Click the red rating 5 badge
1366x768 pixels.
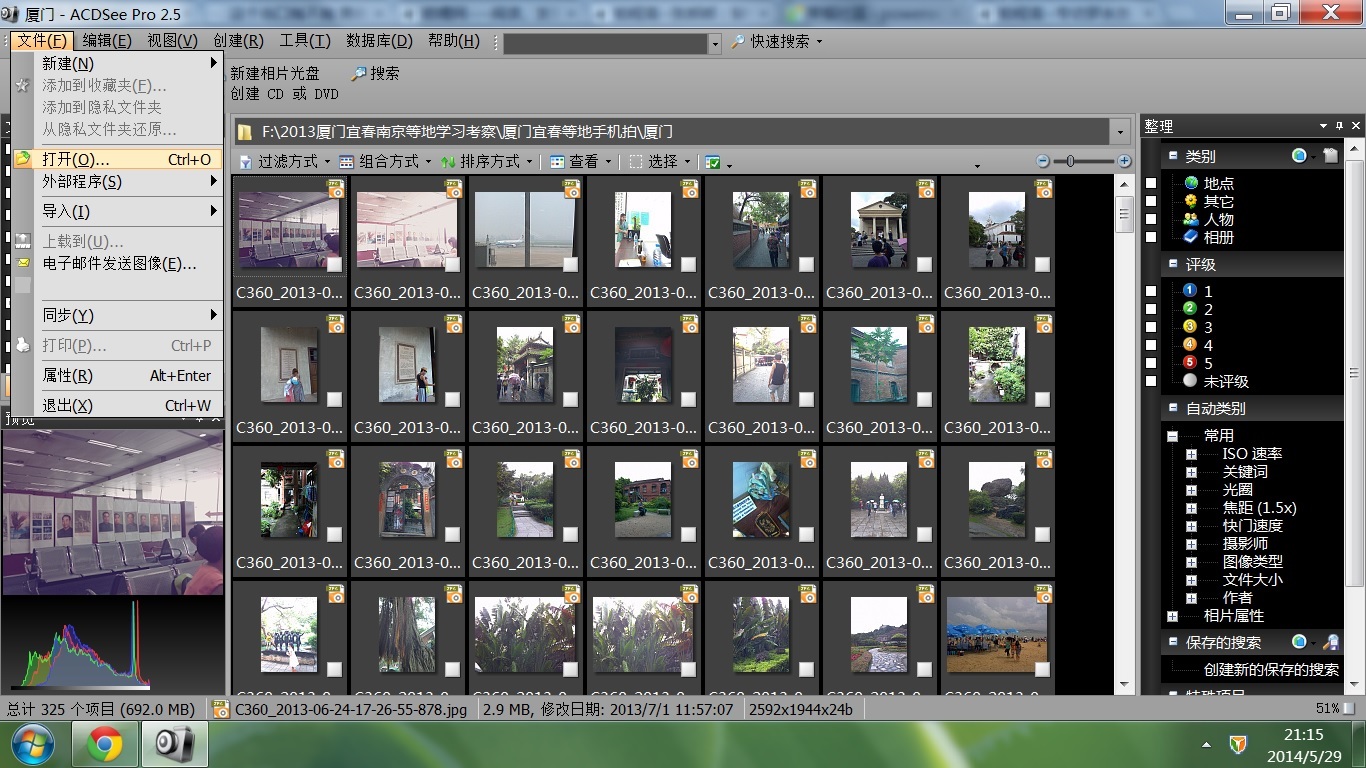[x=1190, y=363]
